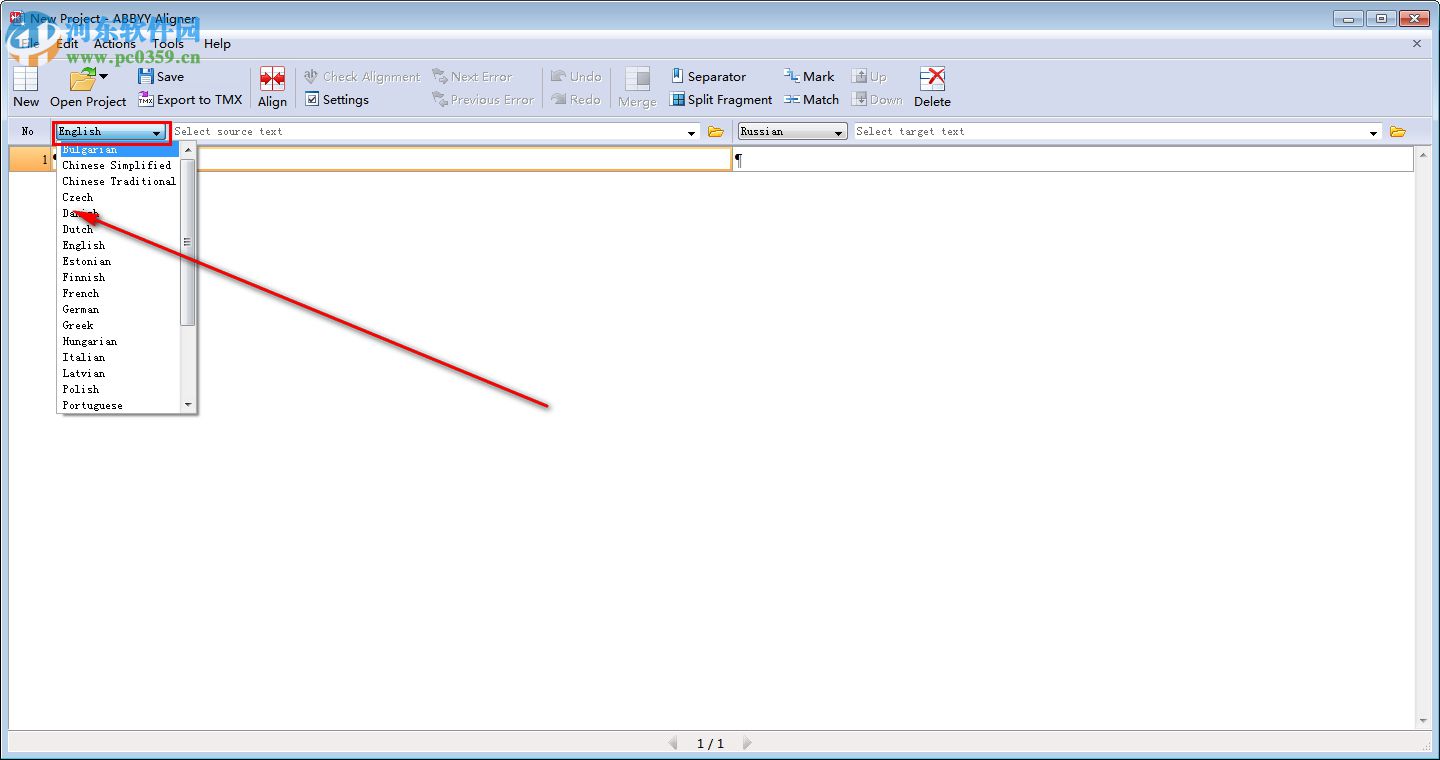Choose Chinese Simplified from the list
Screen dimensions: 1440x760
[x=119, y=165]
